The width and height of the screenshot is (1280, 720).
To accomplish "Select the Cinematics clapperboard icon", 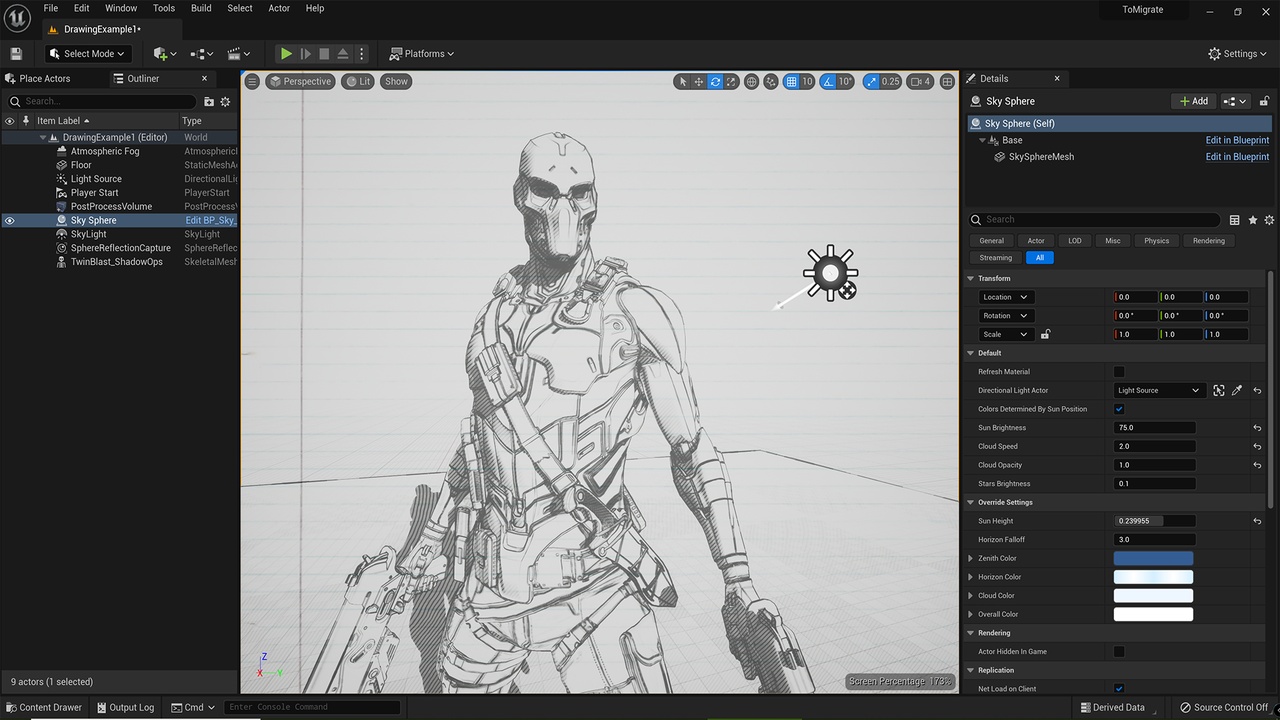I will (x=233, y=53).
